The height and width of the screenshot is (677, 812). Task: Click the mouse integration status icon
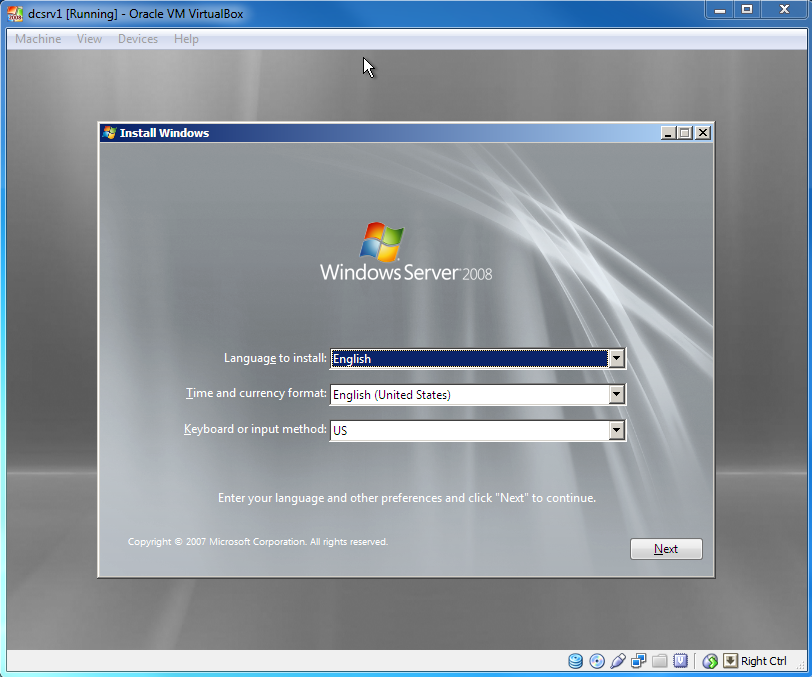(709, 661)
